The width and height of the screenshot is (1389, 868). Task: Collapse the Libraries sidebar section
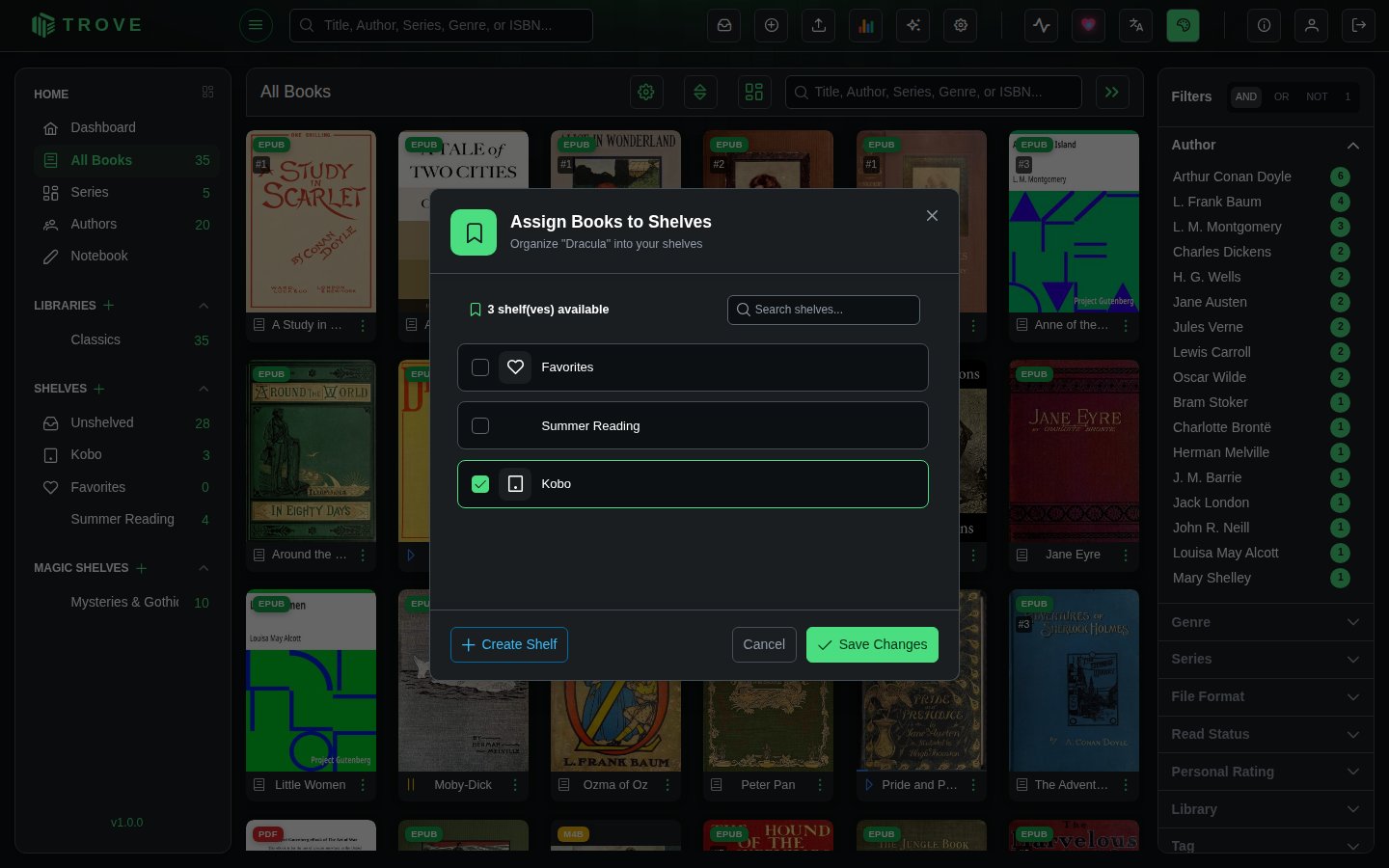tap(204, 306)
